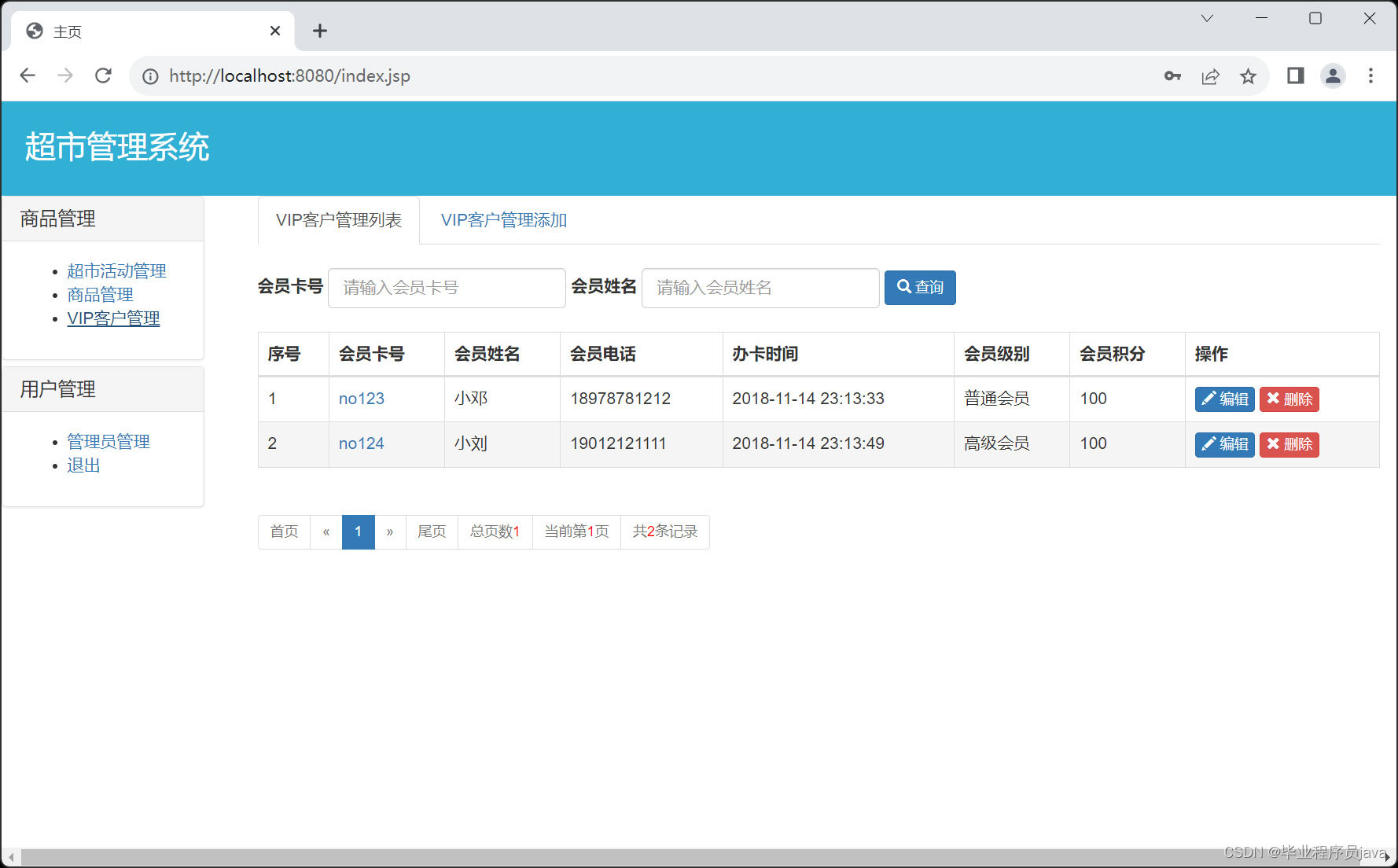Close the 主页 tab
The height and width of the screenshot is (868, 1398).
(275, 31)
